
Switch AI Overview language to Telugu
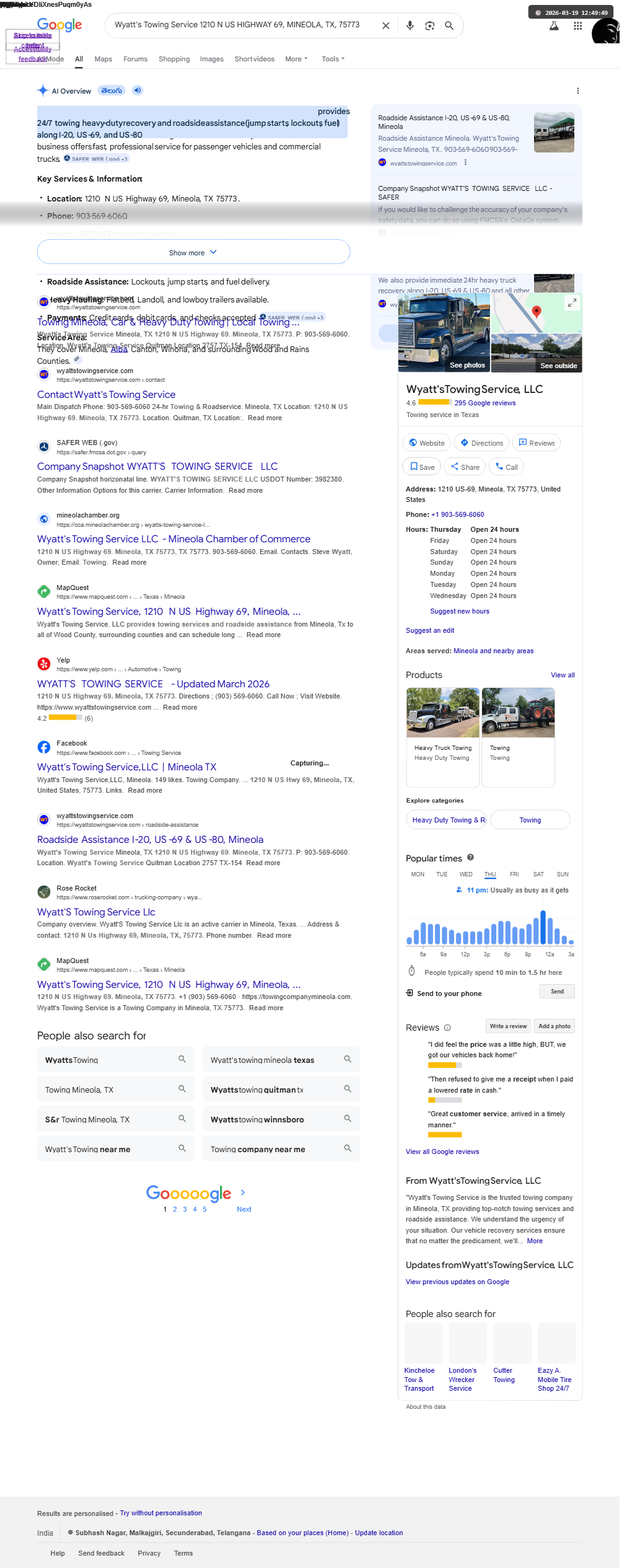(112, 90)
